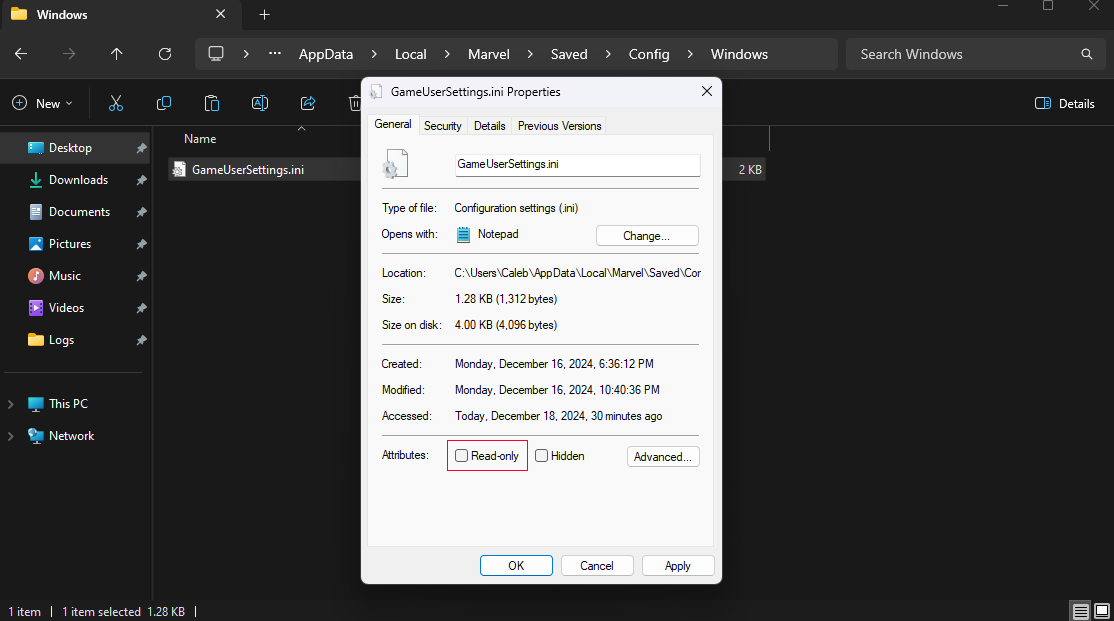Switch to large thumbnails view icon
The width and height of the screenshot is (1114, 621).
tap(1102, 611)
